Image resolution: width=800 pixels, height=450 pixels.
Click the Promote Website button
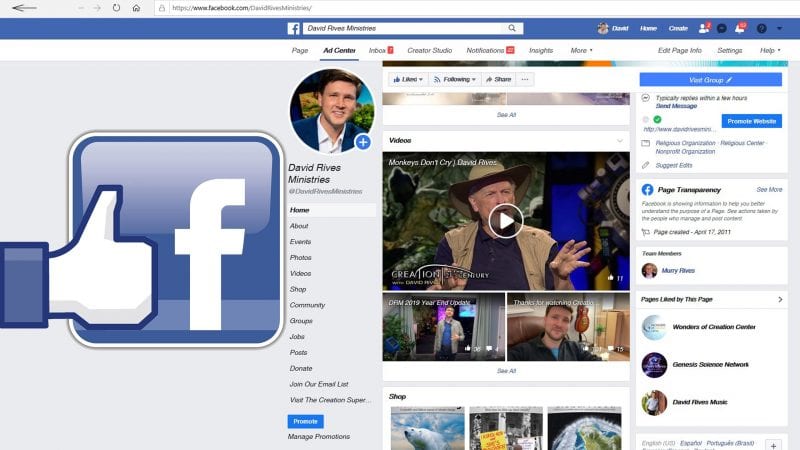pyautogui.click(x=752, y=121)
